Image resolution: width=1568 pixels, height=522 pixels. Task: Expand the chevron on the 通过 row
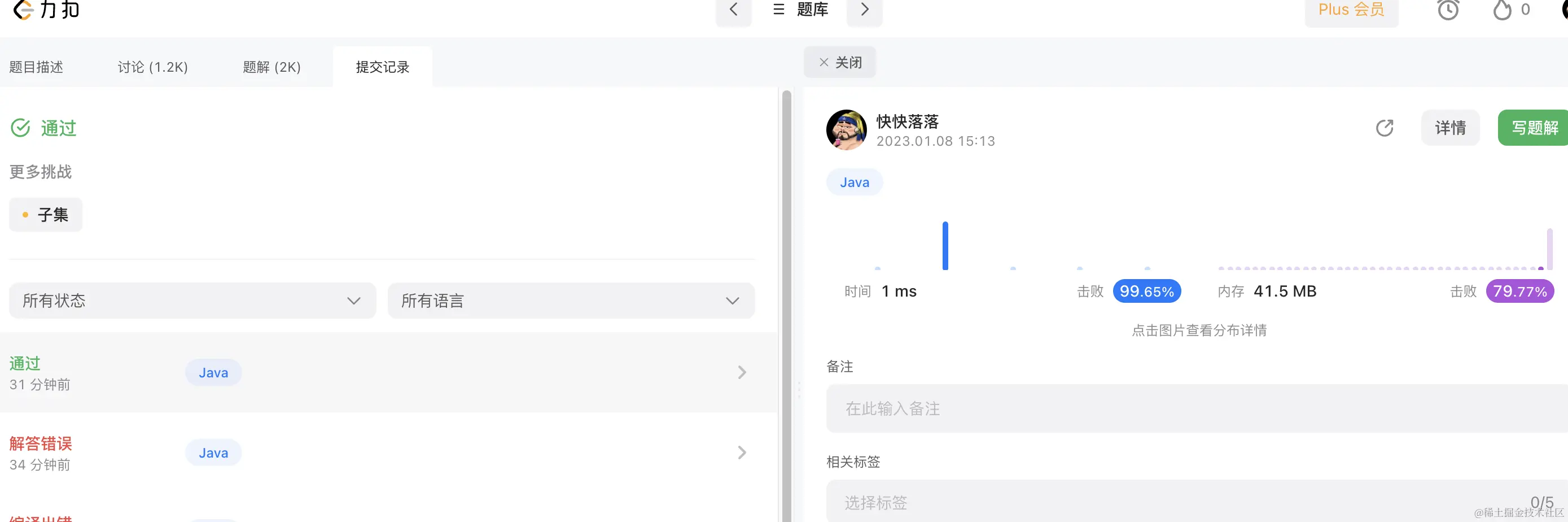coord(742,372)
